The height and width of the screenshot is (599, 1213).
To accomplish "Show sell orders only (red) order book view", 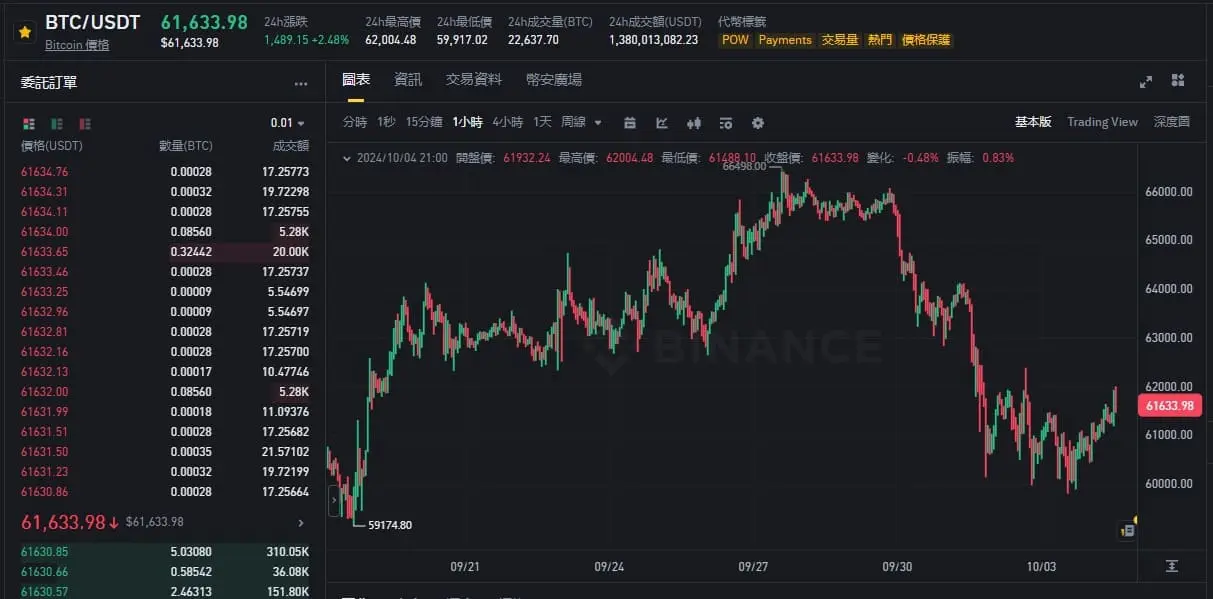I will tap(85, 123).
